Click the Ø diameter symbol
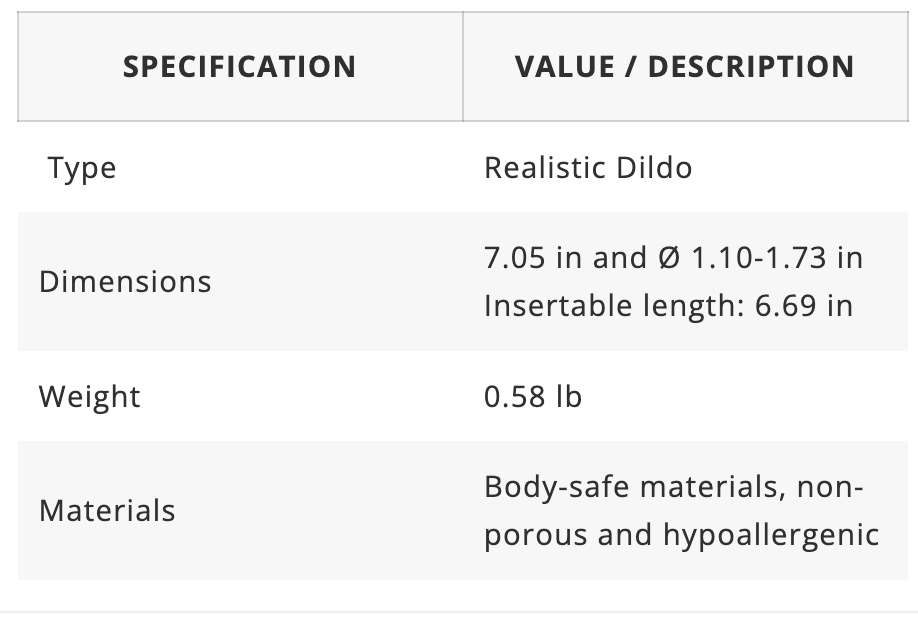 (x=670, y=258)
